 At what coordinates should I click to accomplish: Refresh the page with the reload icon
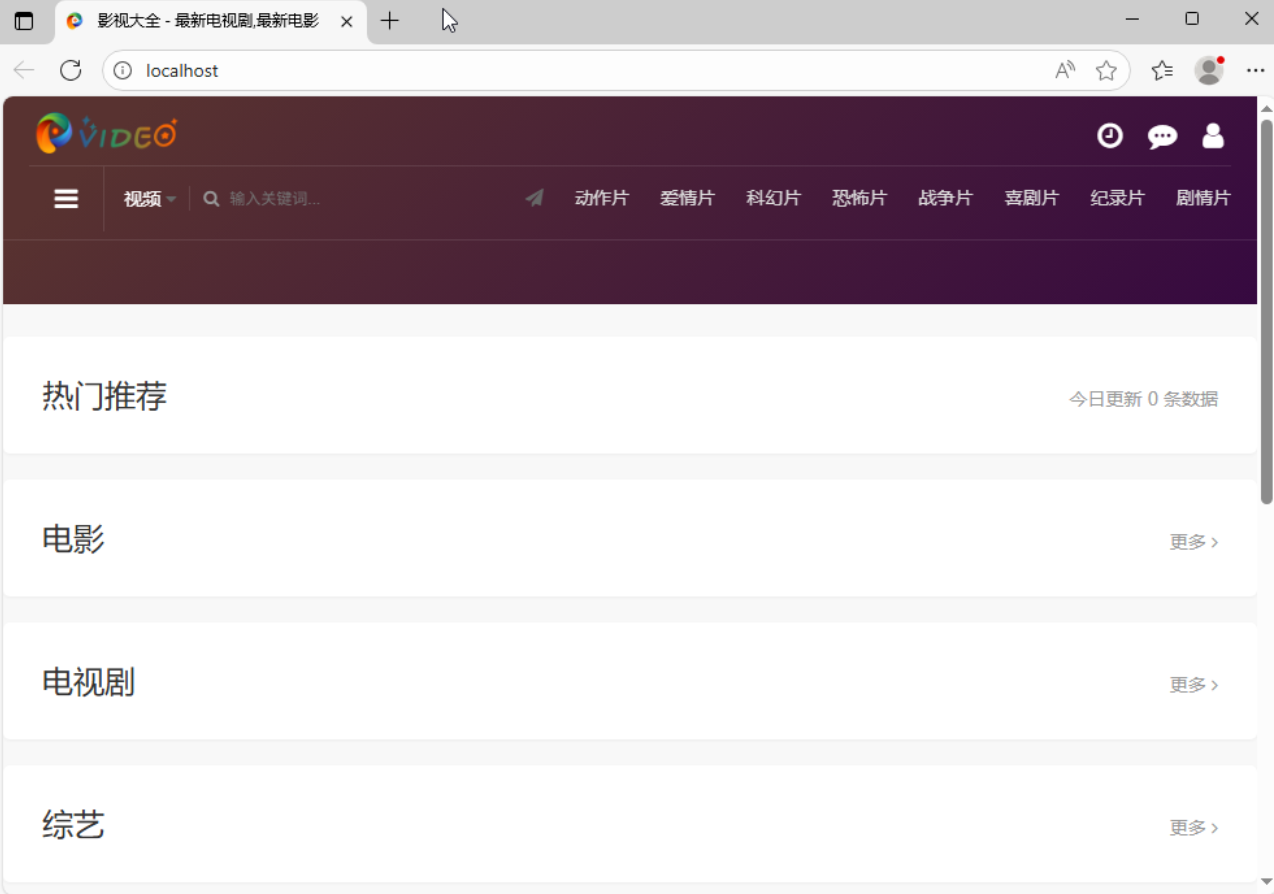[70, 70]
